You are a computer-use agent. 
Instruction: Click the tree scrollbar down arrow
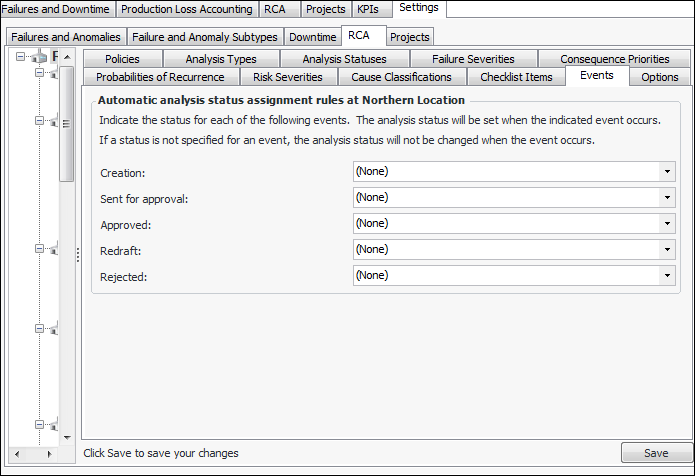pos(67,437)
